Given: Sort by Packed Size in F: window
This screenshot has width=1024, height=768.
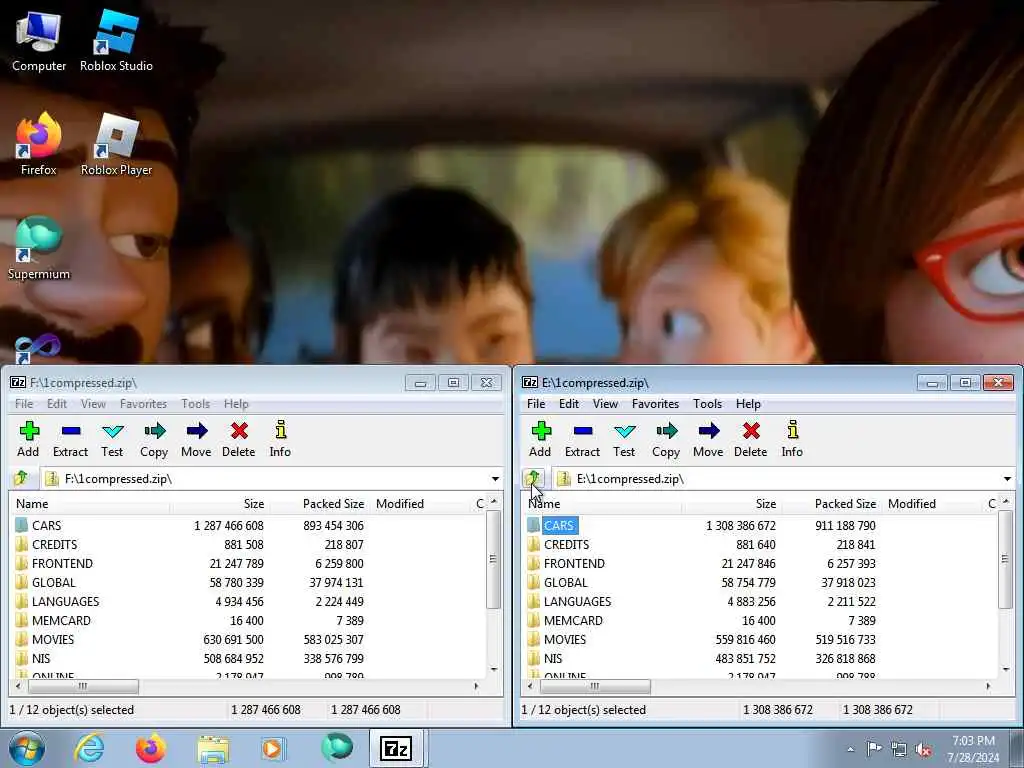Looking at the screenshot, I should pos(319,504).
